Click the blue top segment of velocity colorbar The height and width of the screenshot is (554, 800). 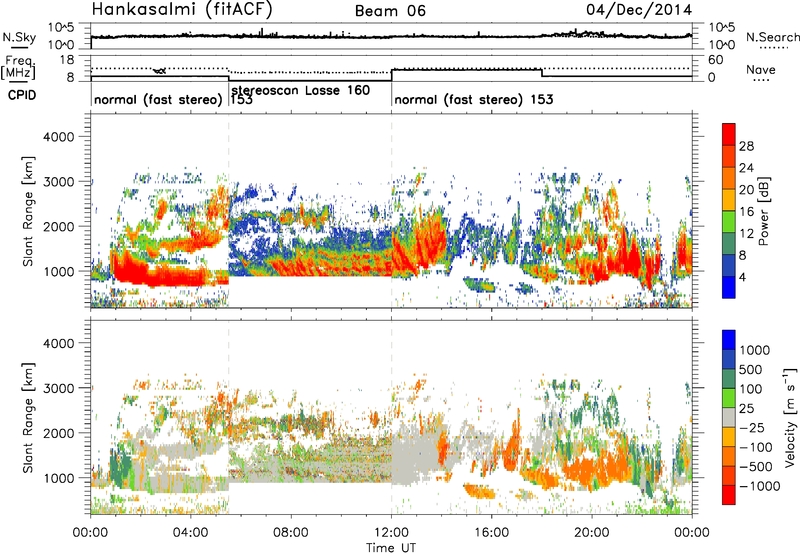point(729,340)
